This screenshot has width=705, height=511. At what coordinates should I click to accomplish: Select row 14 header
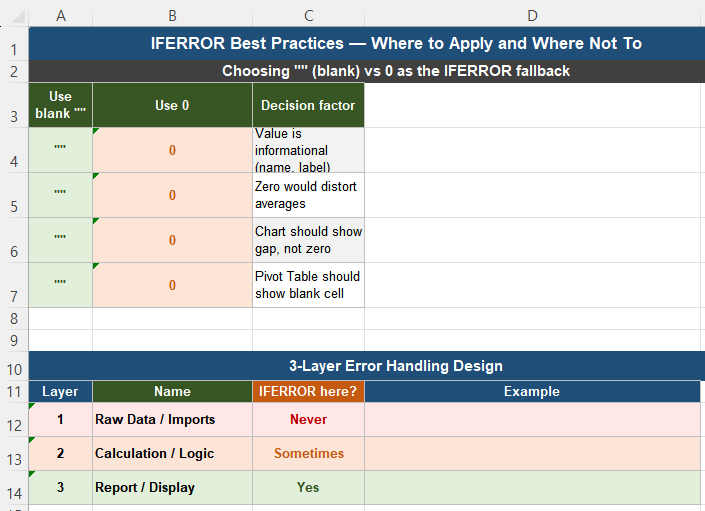14,488
